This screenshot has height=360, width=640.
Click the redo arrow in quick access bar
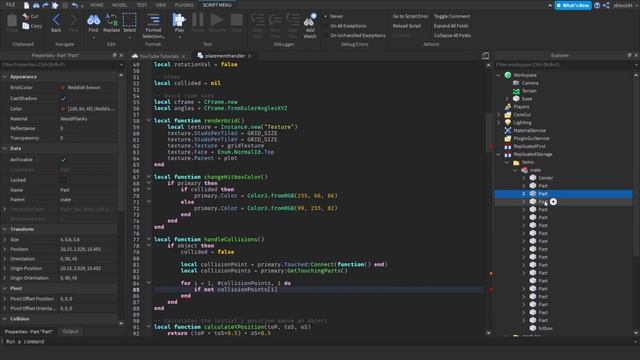[x=45, y=5]
